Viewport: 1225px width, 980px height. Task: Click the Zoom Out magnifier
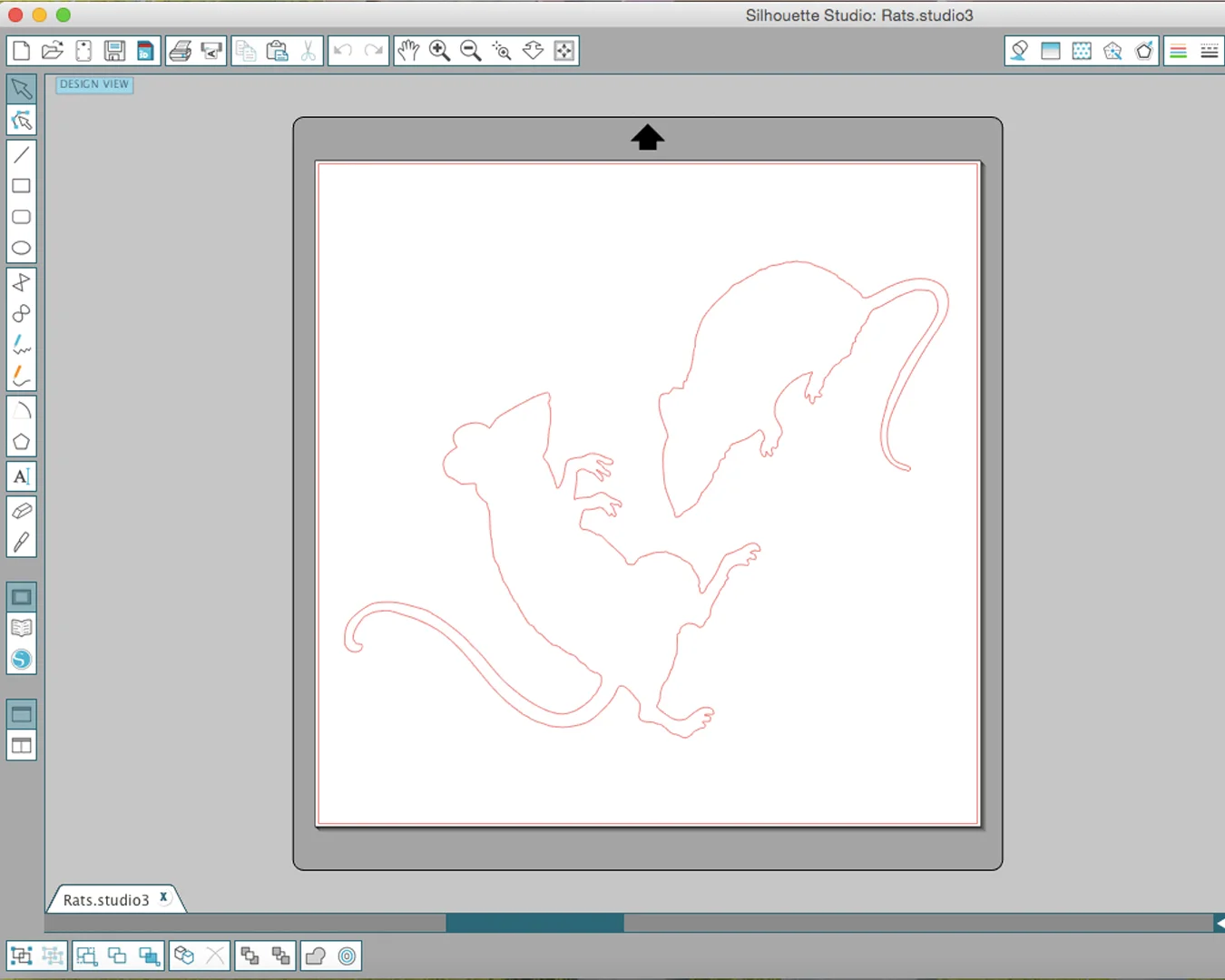pyautogui.click(x=471, y=51)
